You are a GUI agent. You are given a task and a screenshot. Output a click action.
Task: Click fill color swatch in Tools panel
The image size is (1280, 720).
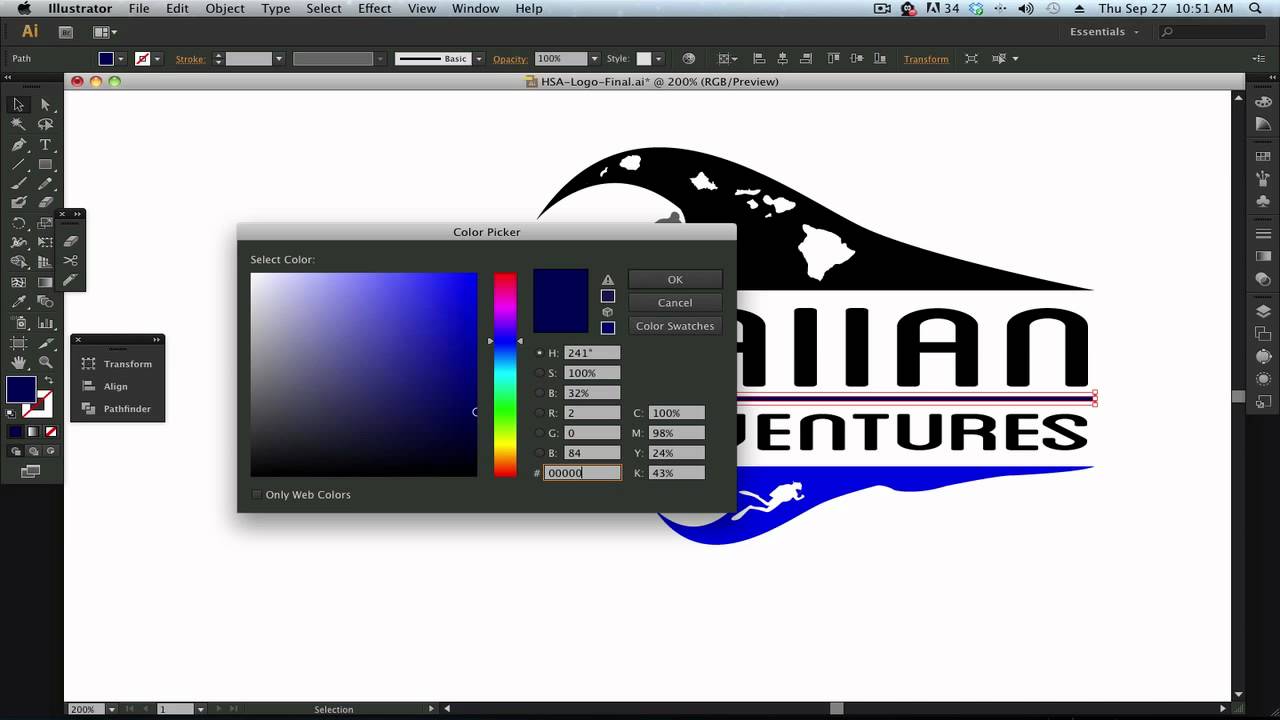point(20,390)
